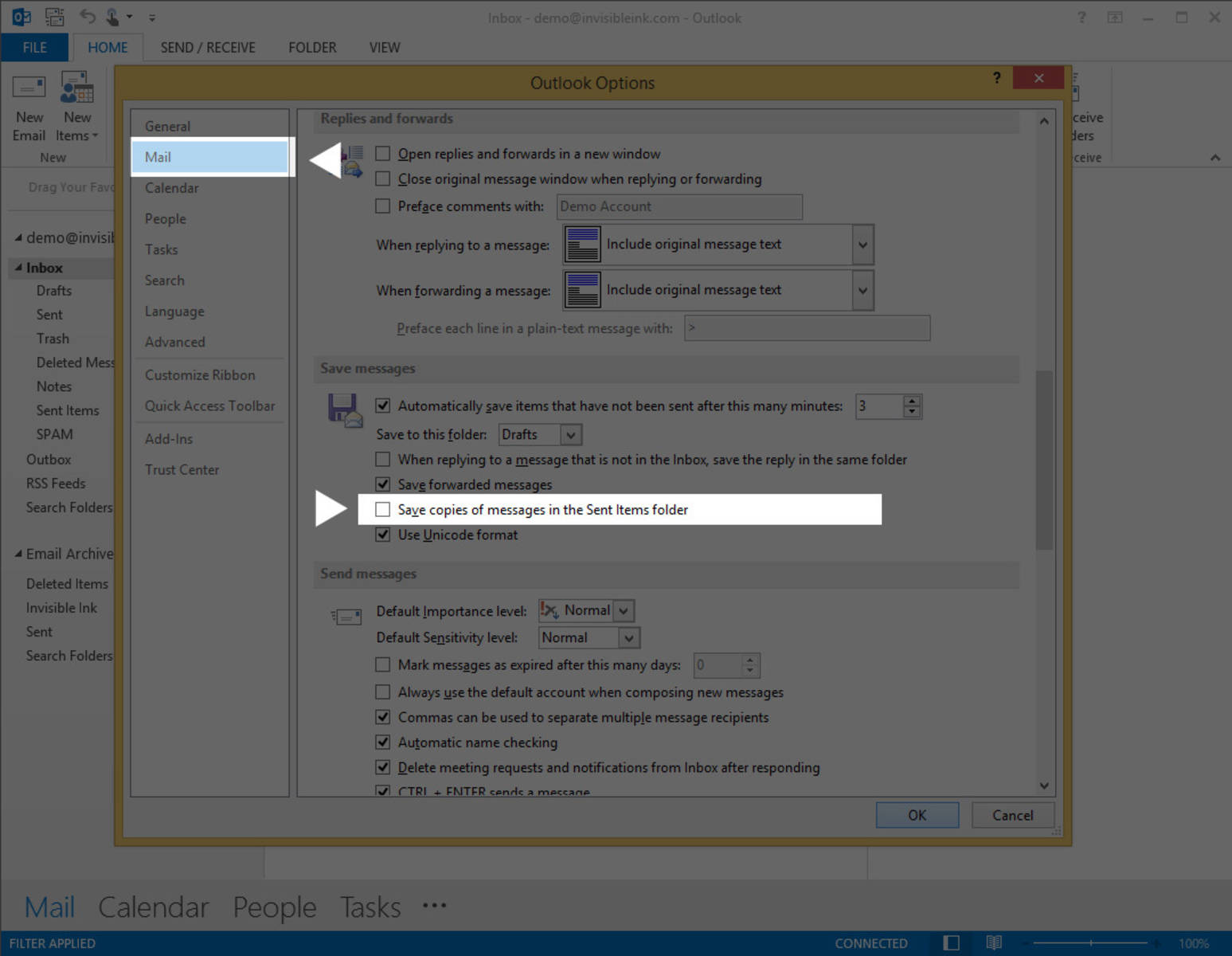
Task: Click Outlook window Help question mark icon
Action: click(x=1081, y=17)
